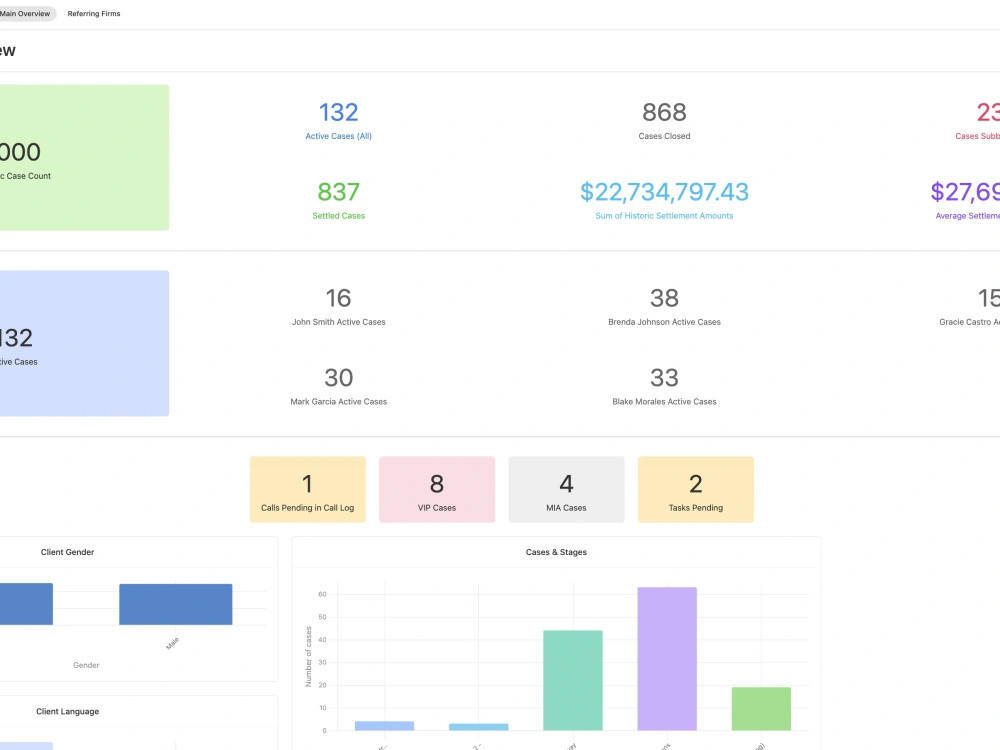
Task: Select the Brenda Johnson Active Cases metric
Action: (x=664, y=306)
